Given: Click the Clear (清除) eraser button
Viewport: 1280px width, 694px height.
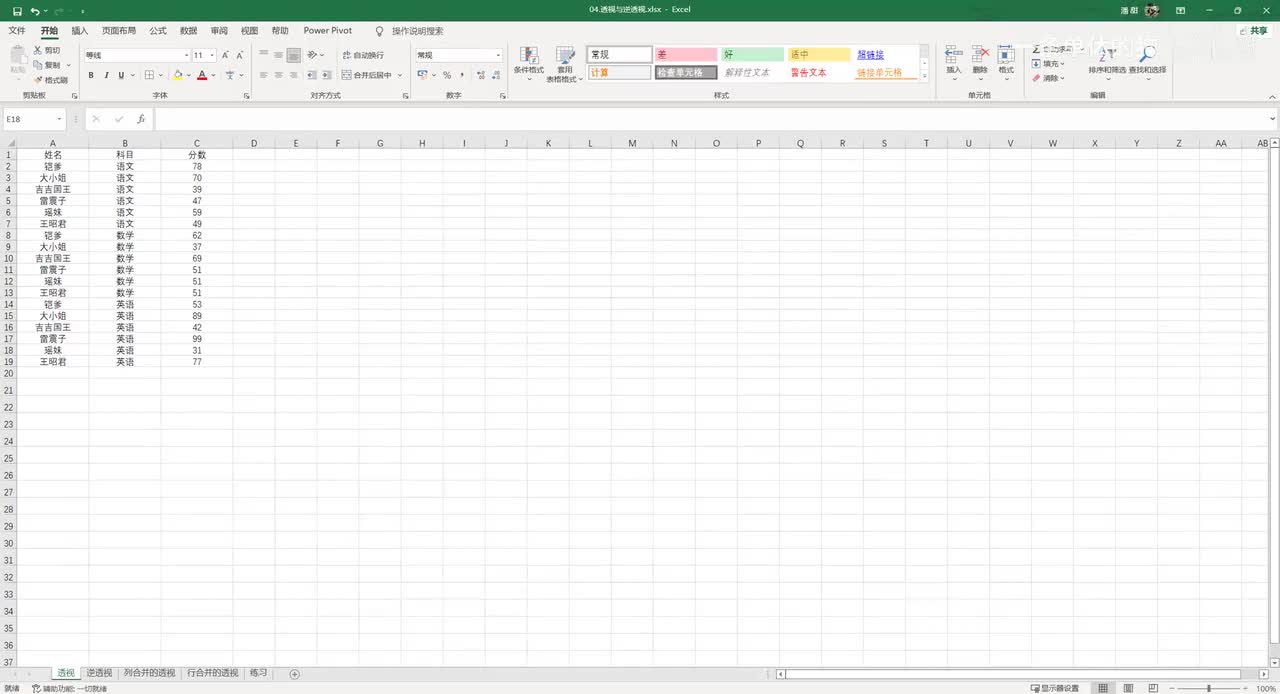Looking at the screenshot, I should pyautogui.click(x=1048, y=78).
